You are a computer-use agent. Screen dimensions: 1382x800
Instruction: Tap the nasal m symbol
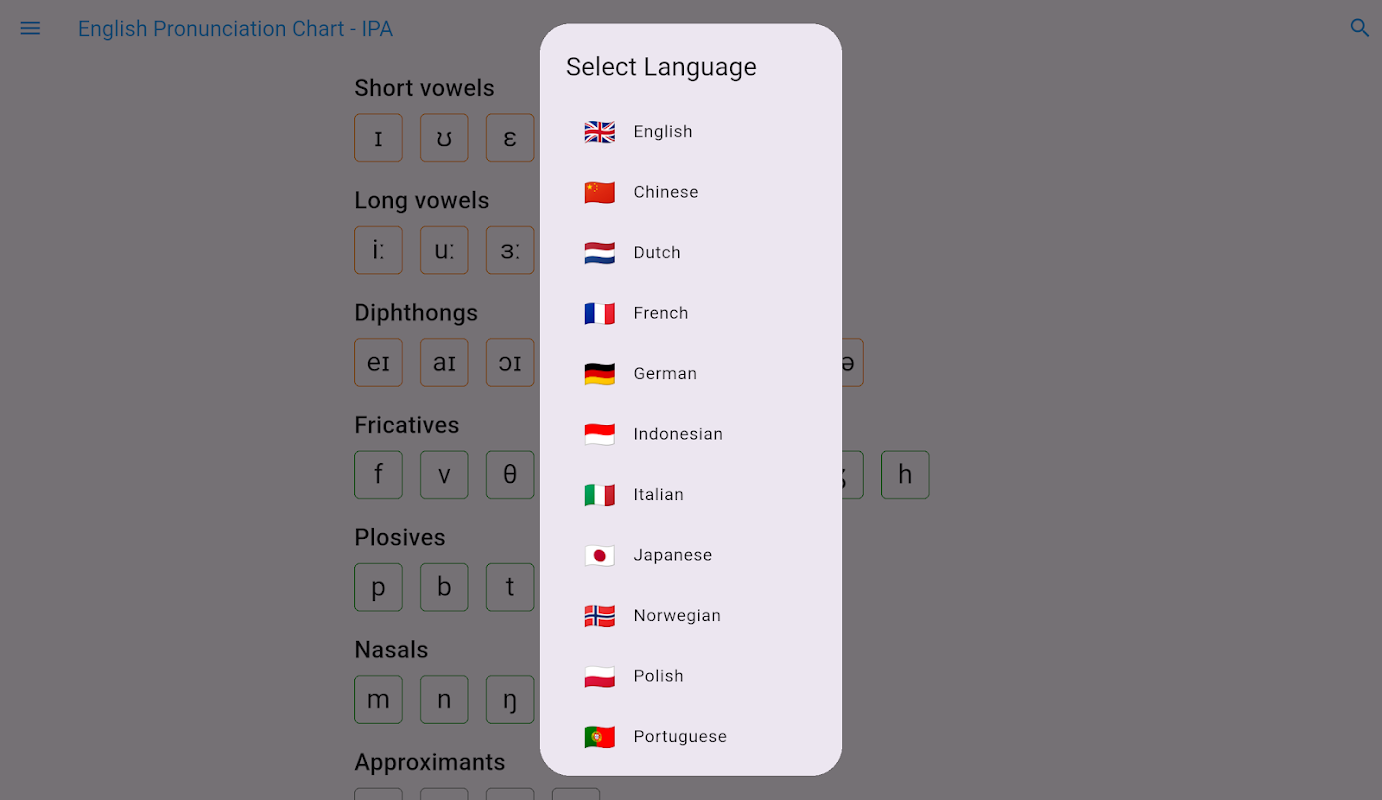[x=378, y=700]
